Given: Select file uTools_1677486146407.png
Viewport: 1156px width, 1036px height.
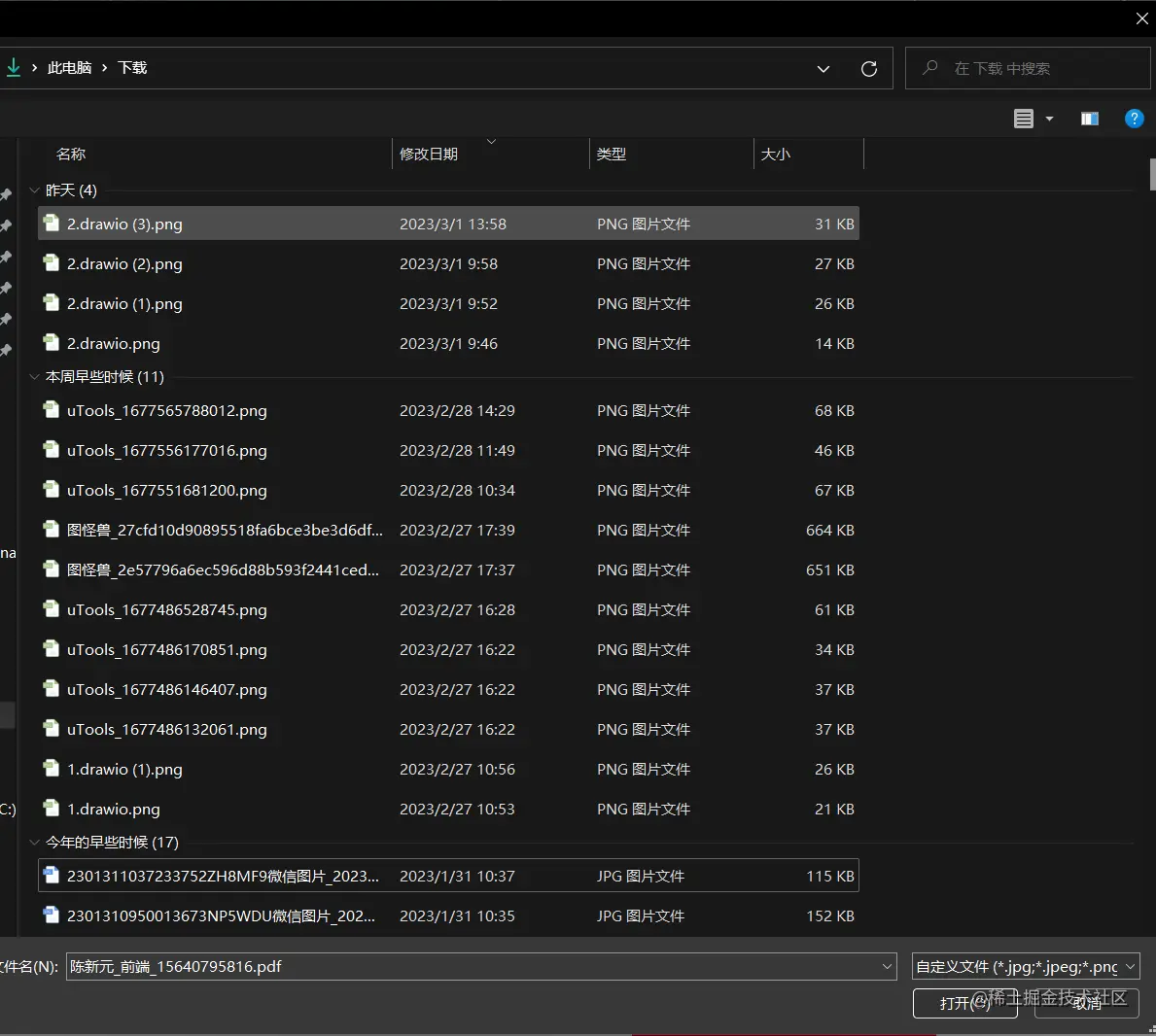Looking at the screenshot, I should tap(448, 689).
